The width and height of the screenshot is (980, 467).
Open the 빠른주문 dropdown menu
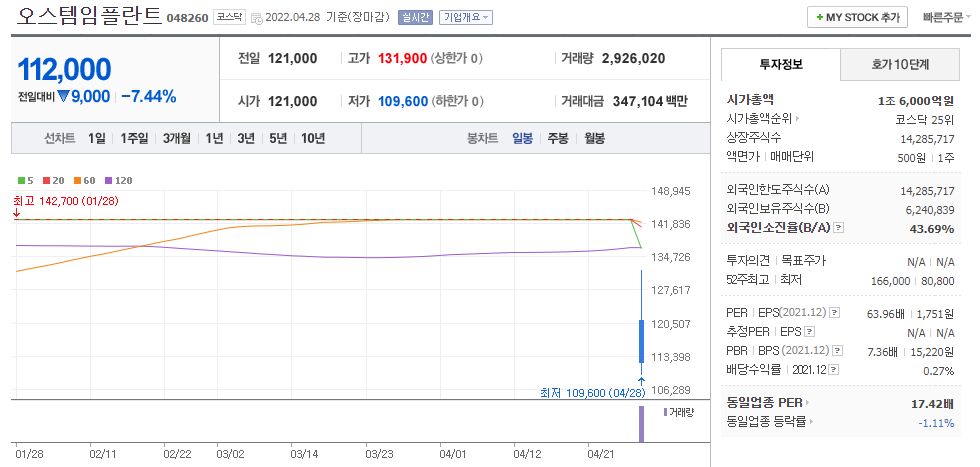[x=946, y=18]
